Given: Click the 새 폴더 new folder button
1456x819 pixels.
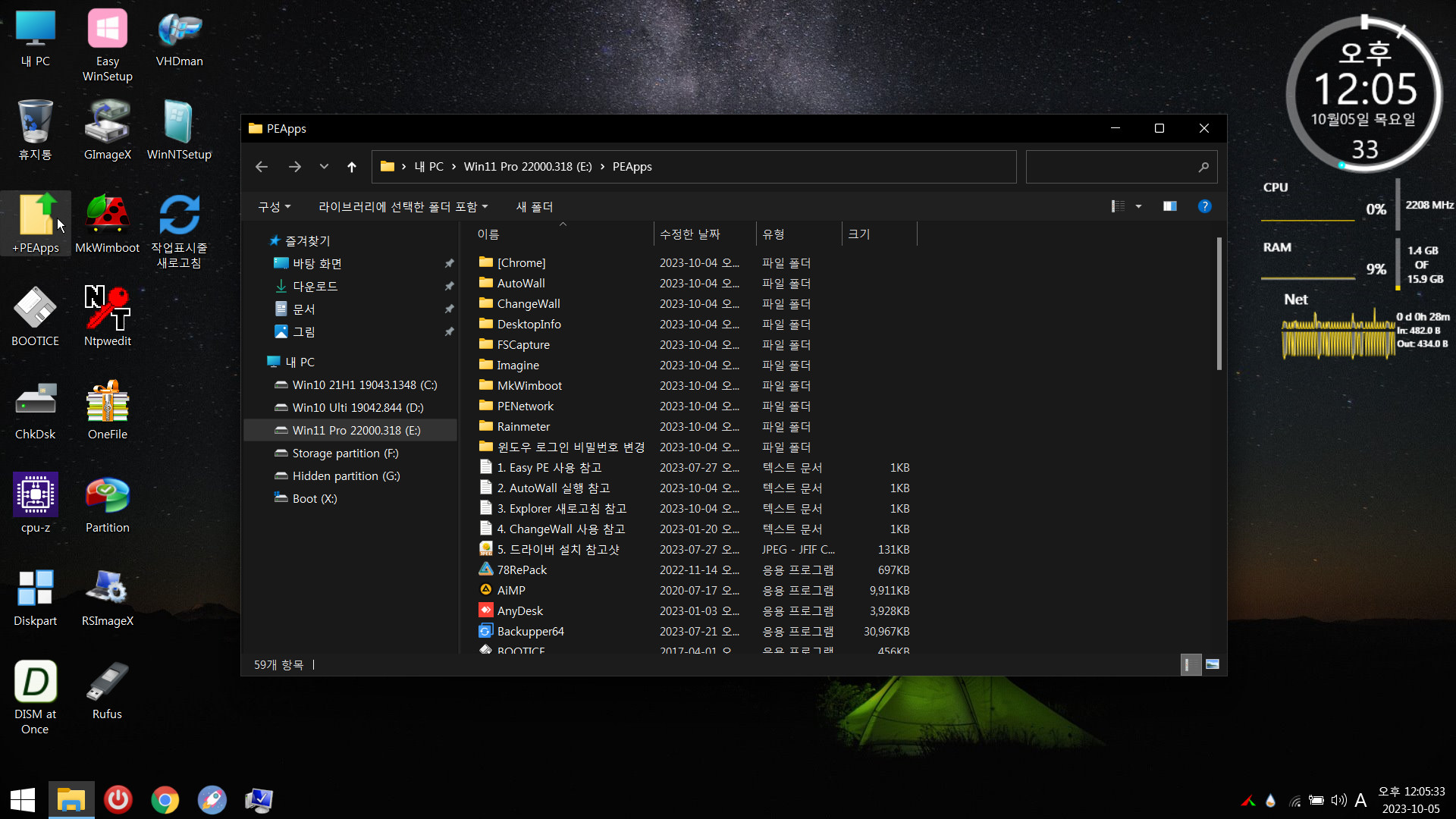Looking at the screenshot, I should point(534,206).
